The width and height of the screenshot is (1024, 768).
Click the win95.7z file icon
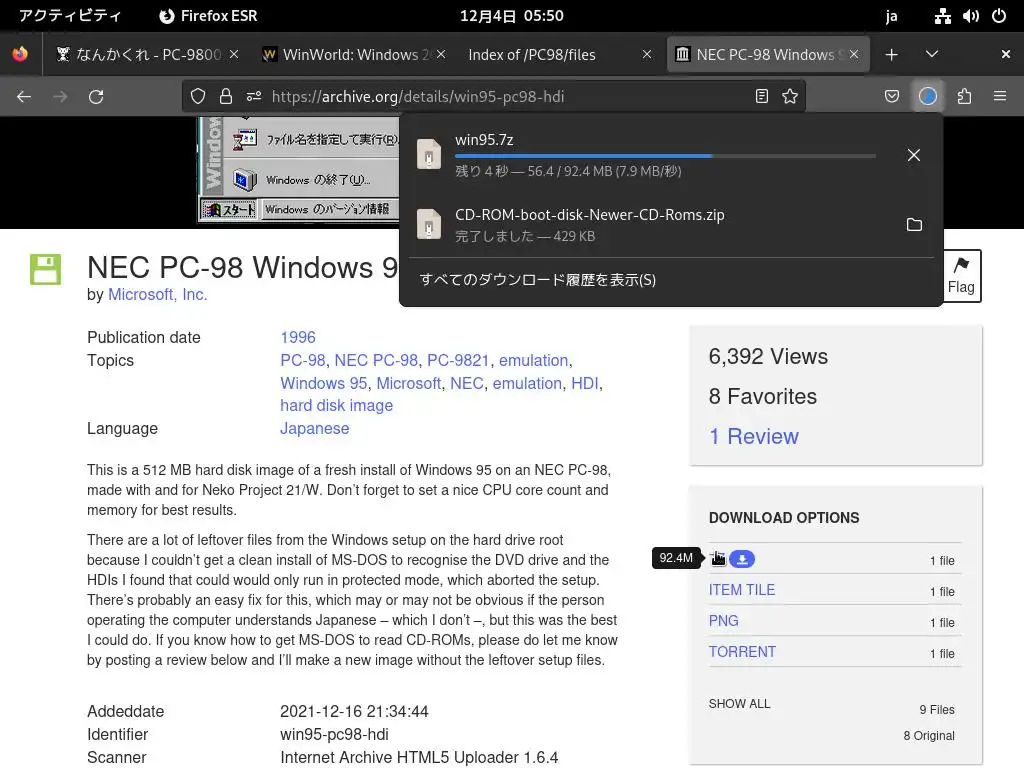pos(429,155)
